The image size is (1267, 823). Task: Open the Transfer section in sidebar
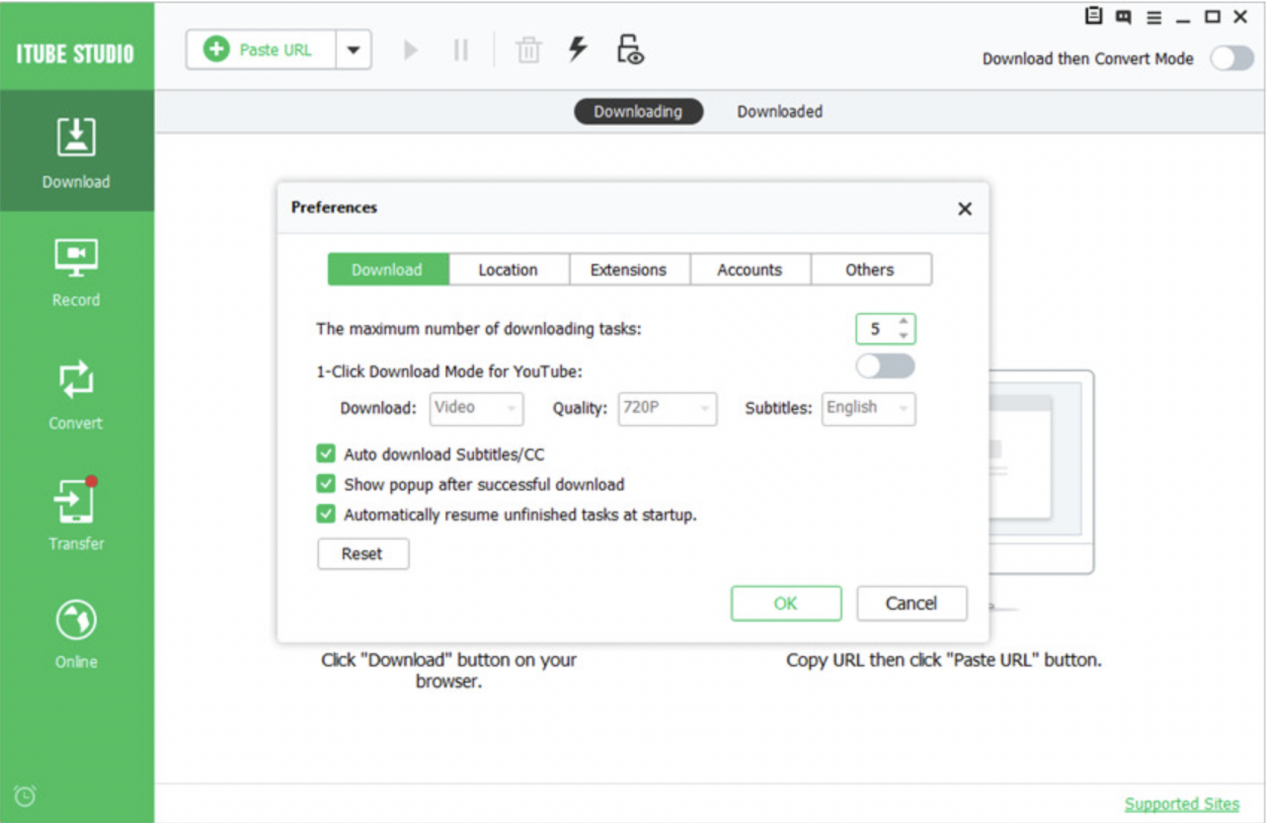point(76,514)
